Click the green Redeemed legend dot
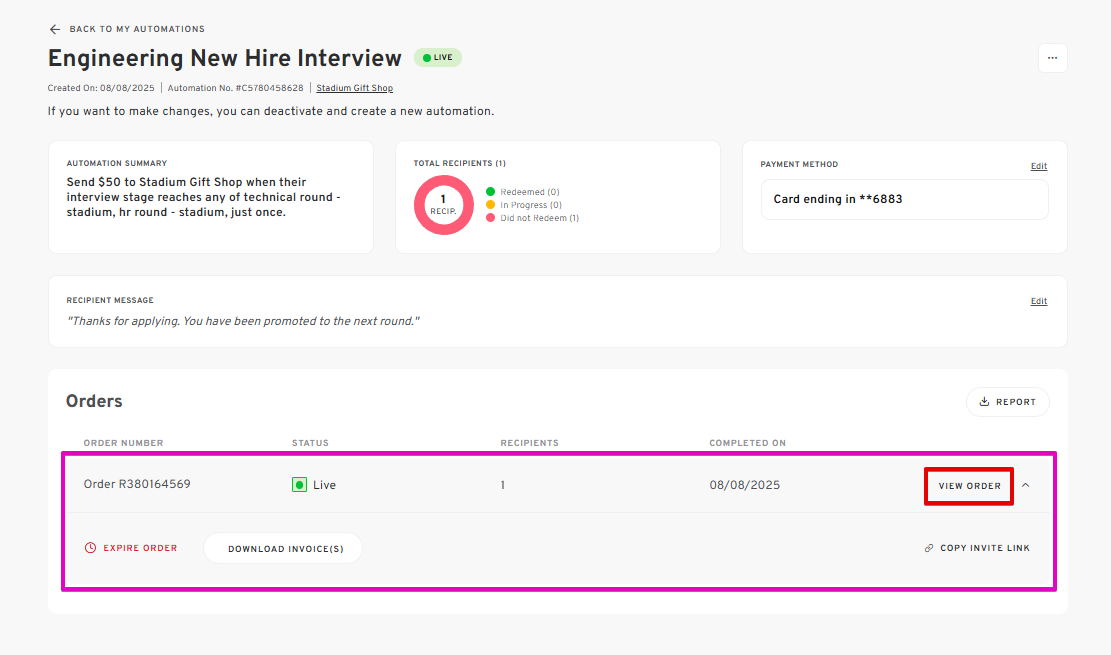This screenshot has width=1111, height=655. [490, 192]
